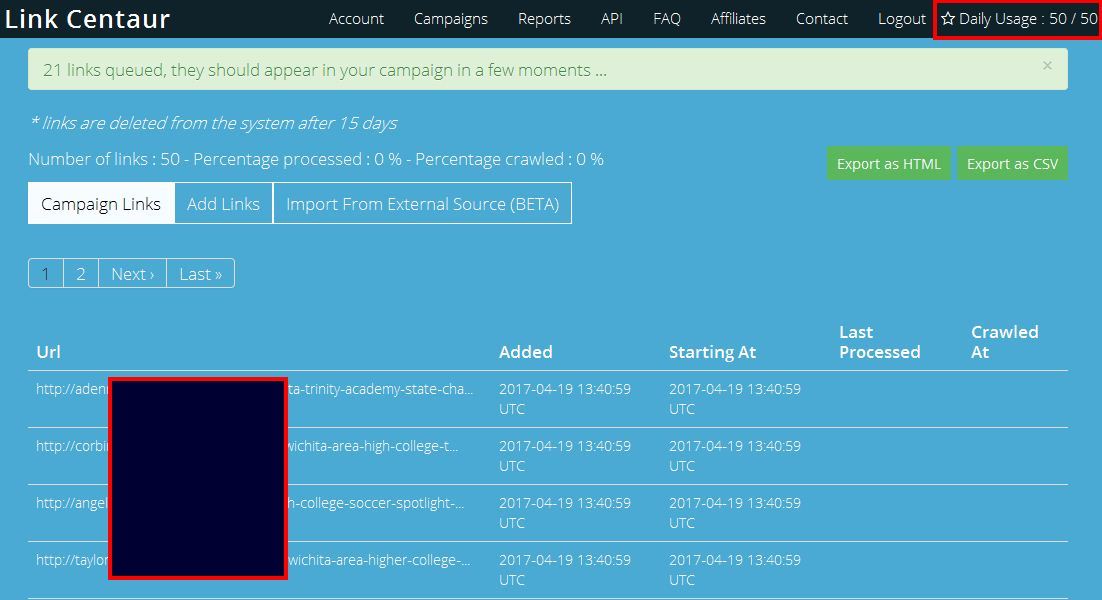Click the Next › pagination button
Image resolution: width=1102 pixels, height=600 pixels.
point(133,273)
